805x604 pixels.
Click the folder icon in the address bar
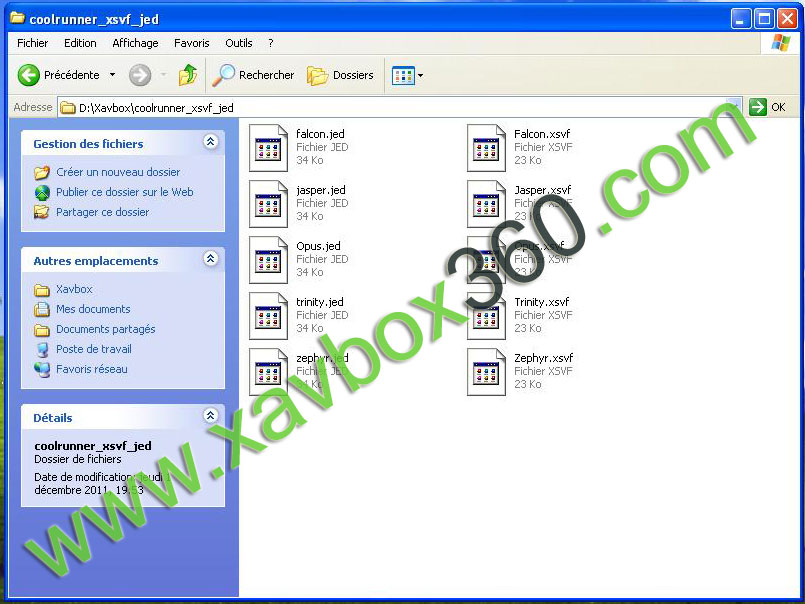point(68,108)
